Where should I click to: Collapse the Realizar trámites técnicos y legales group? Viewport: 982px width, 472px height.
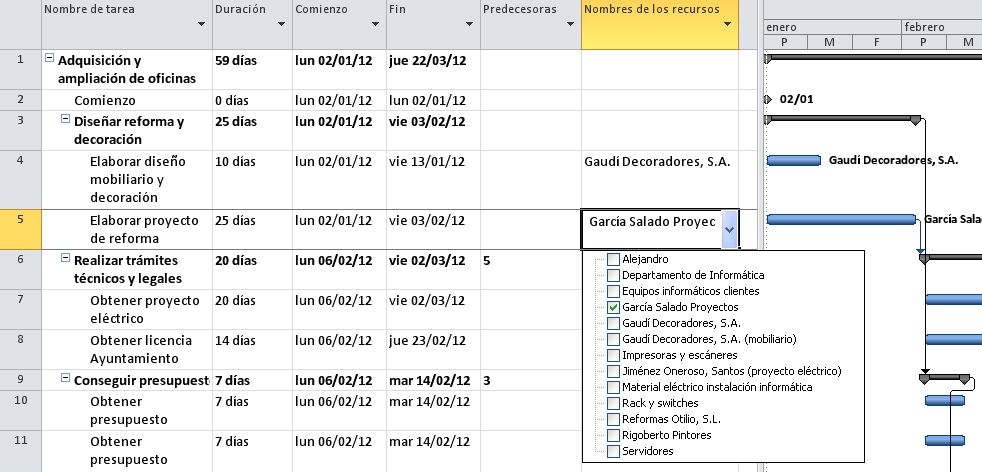(x=65, y=259)
